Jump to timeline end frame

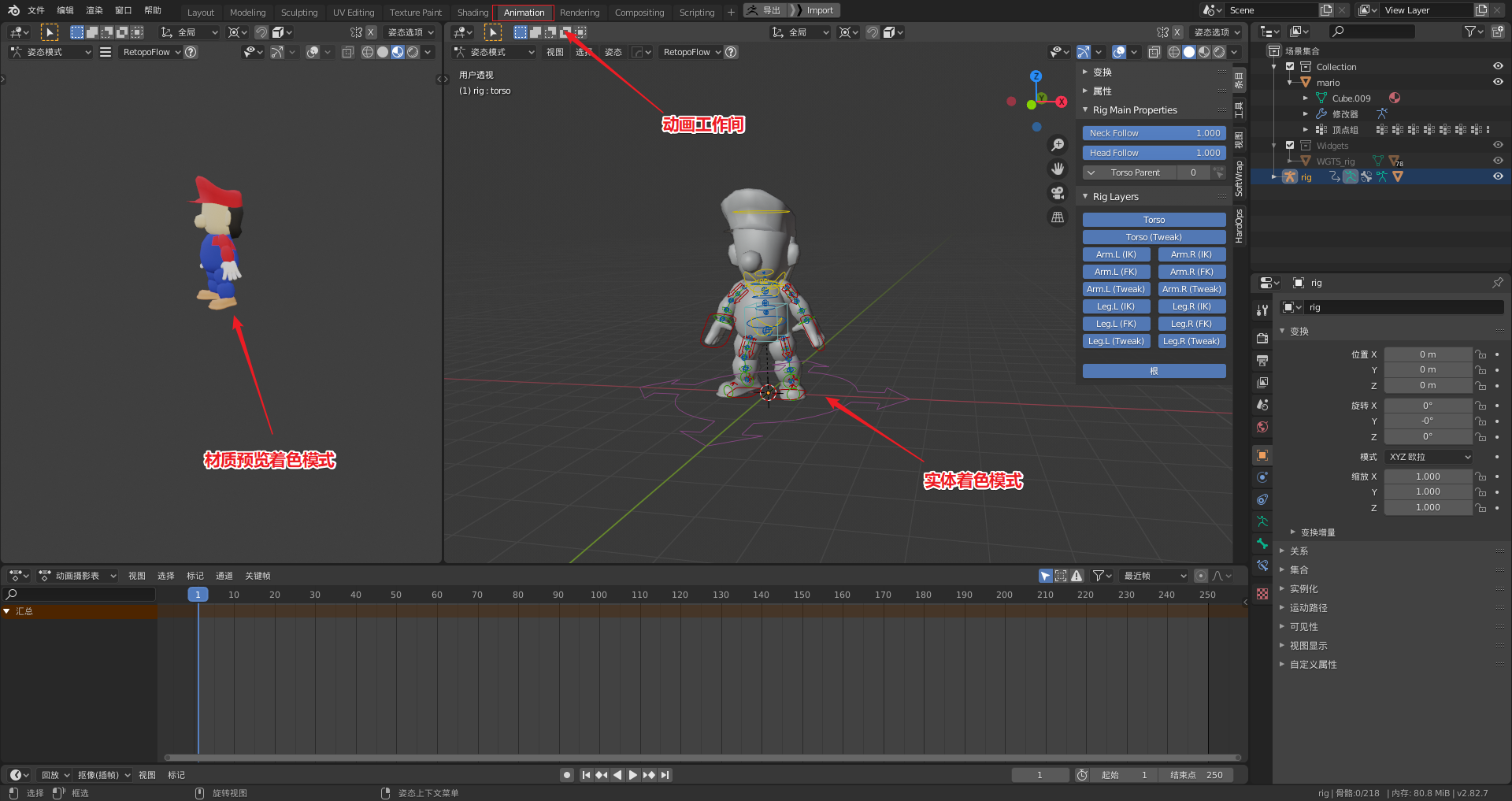tap(665, 775)
